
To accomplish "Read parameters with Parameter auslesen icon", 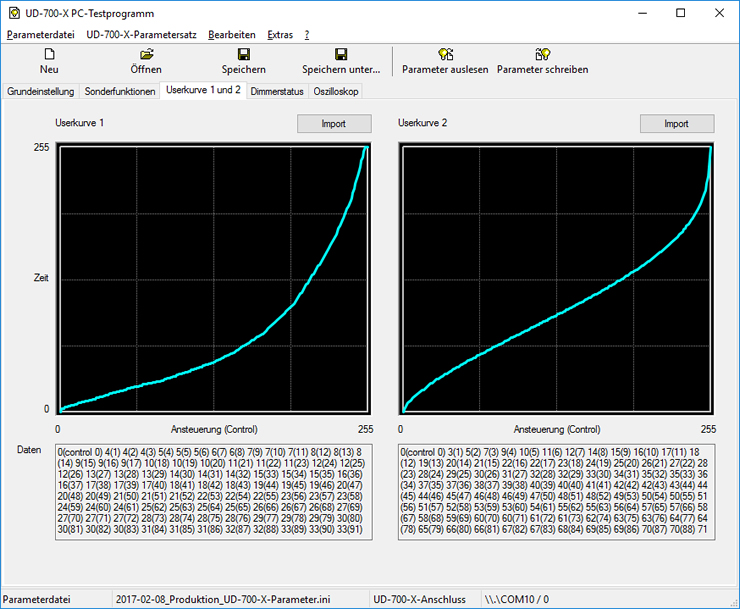I will 445,54.
